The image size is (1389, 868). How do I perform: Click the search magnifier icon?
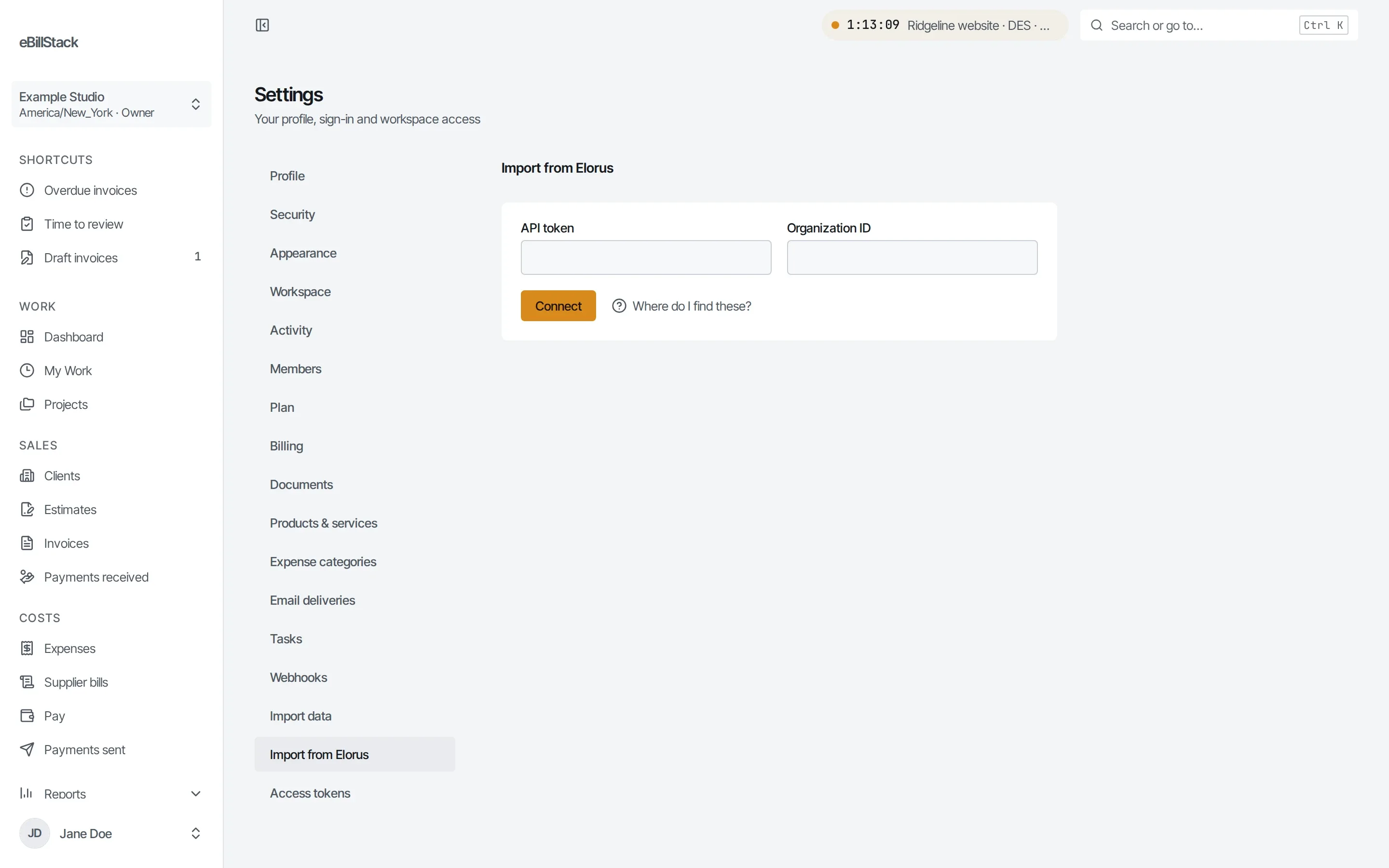point(1096,25)
